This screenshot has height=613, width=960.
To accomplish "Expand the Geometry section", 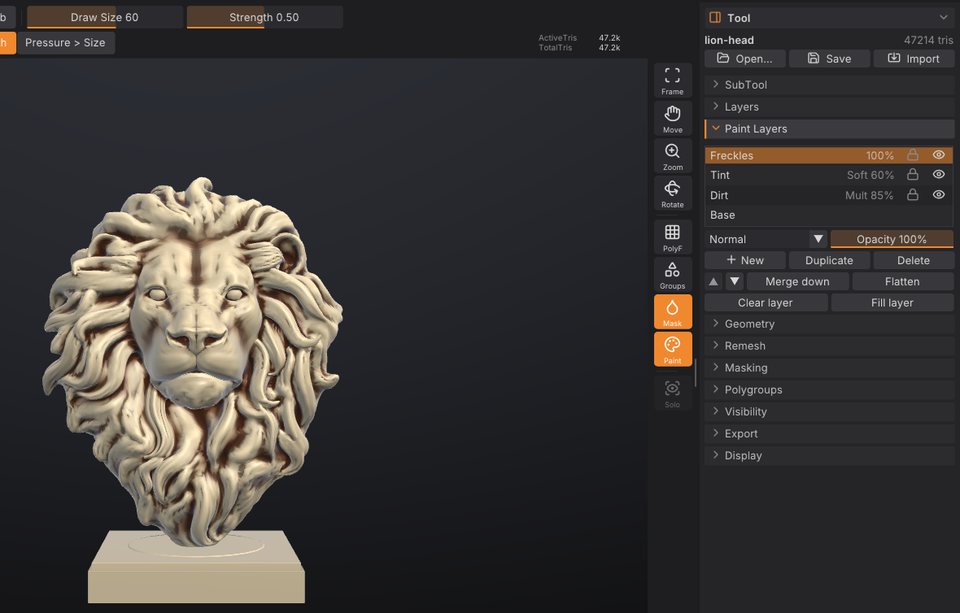I will coord(830,324).
